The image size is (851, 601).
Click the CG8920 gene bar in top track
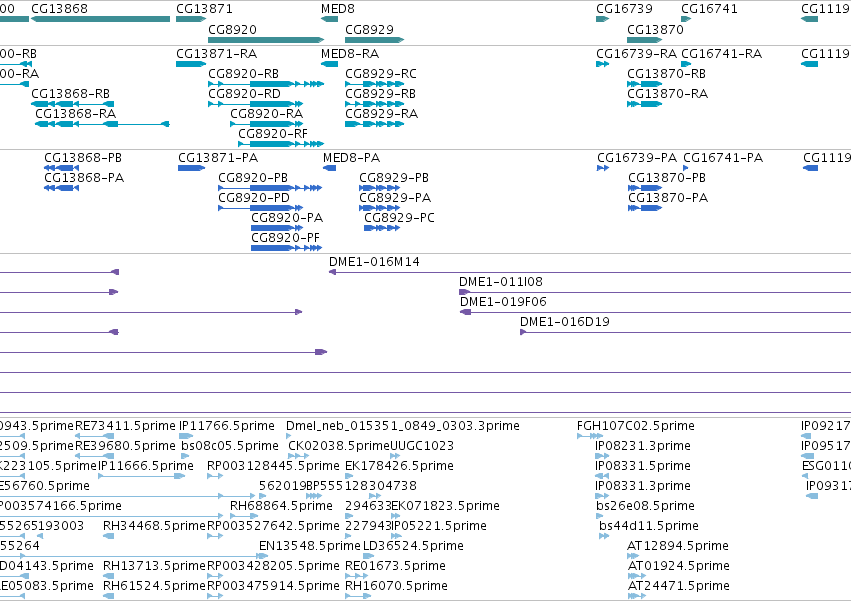266,40
